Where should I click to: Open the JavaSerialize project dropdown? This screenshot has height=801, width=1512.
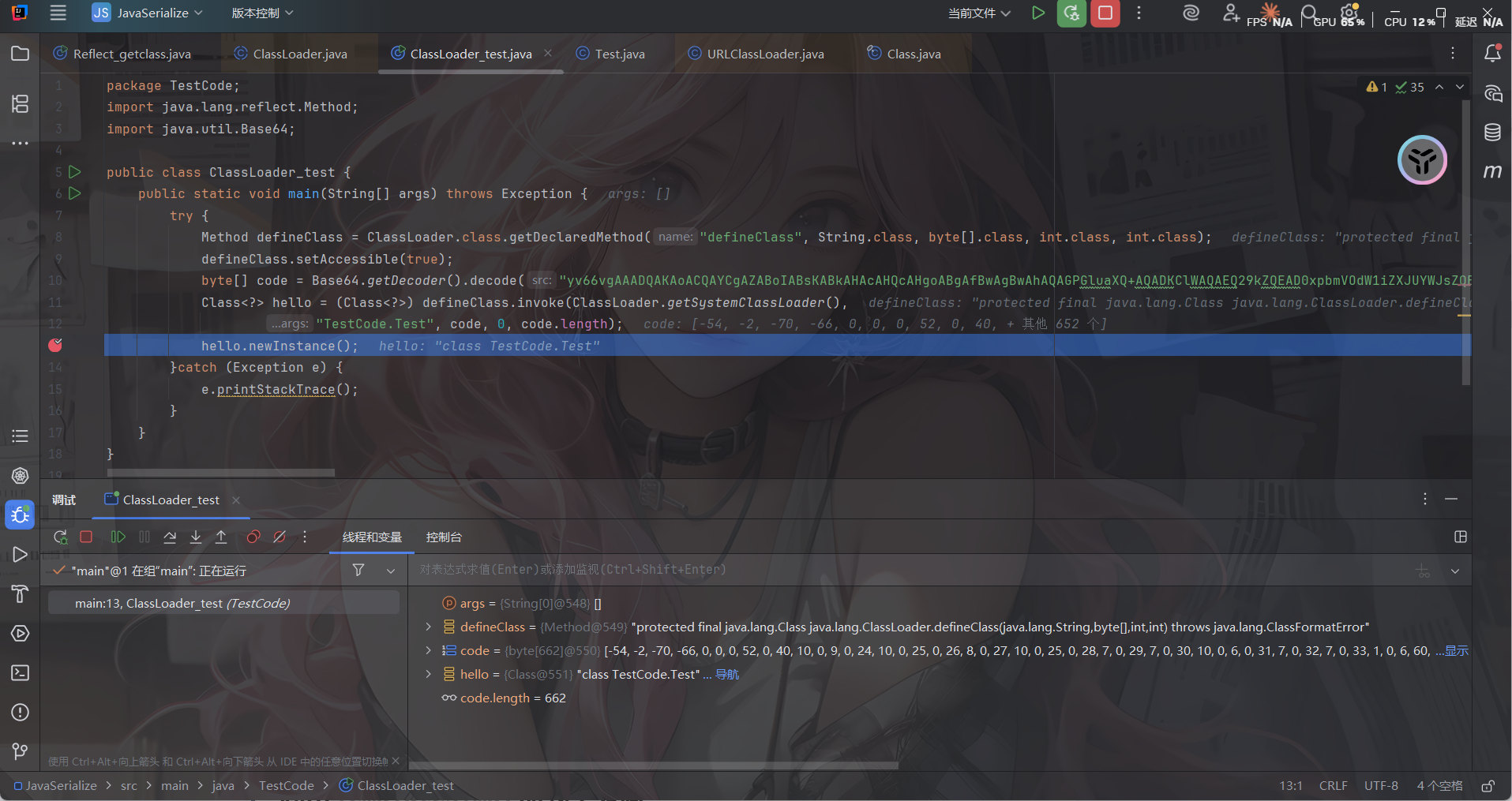[x=148, y=13]
